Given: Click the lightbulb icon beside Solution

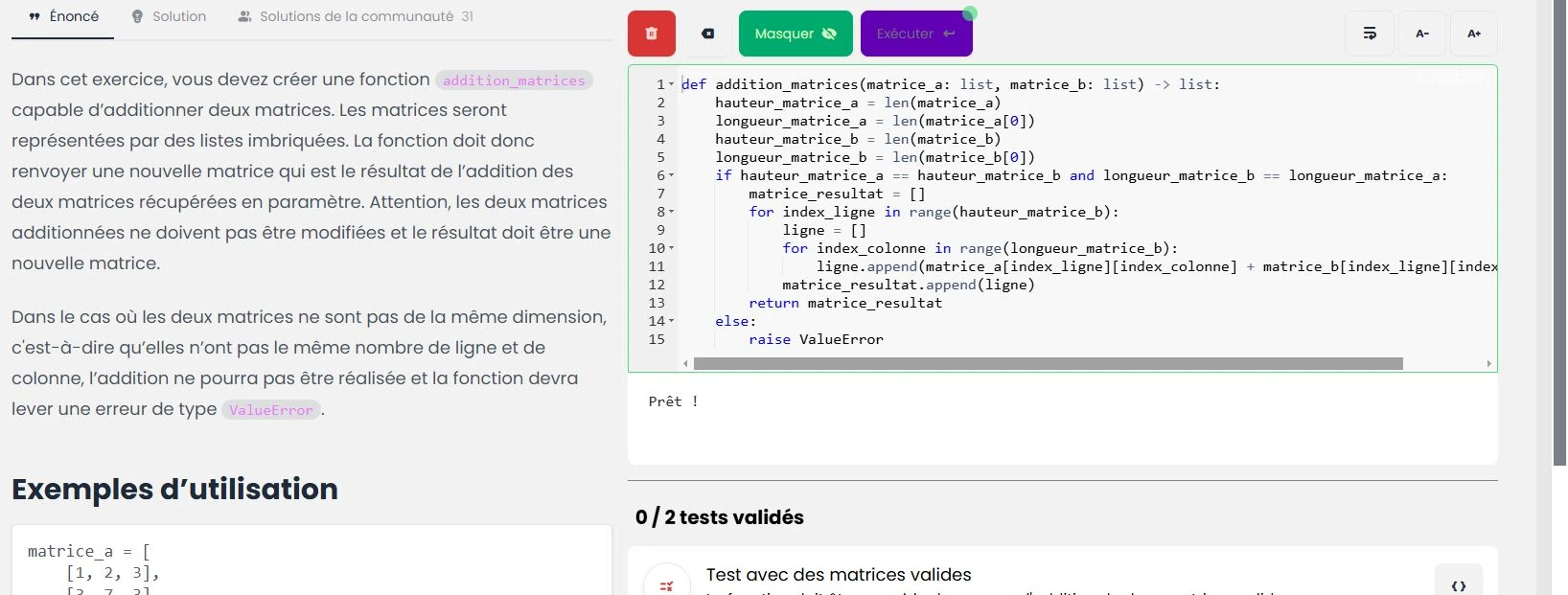Looking at the screenshot, I should tap(137, 16).
